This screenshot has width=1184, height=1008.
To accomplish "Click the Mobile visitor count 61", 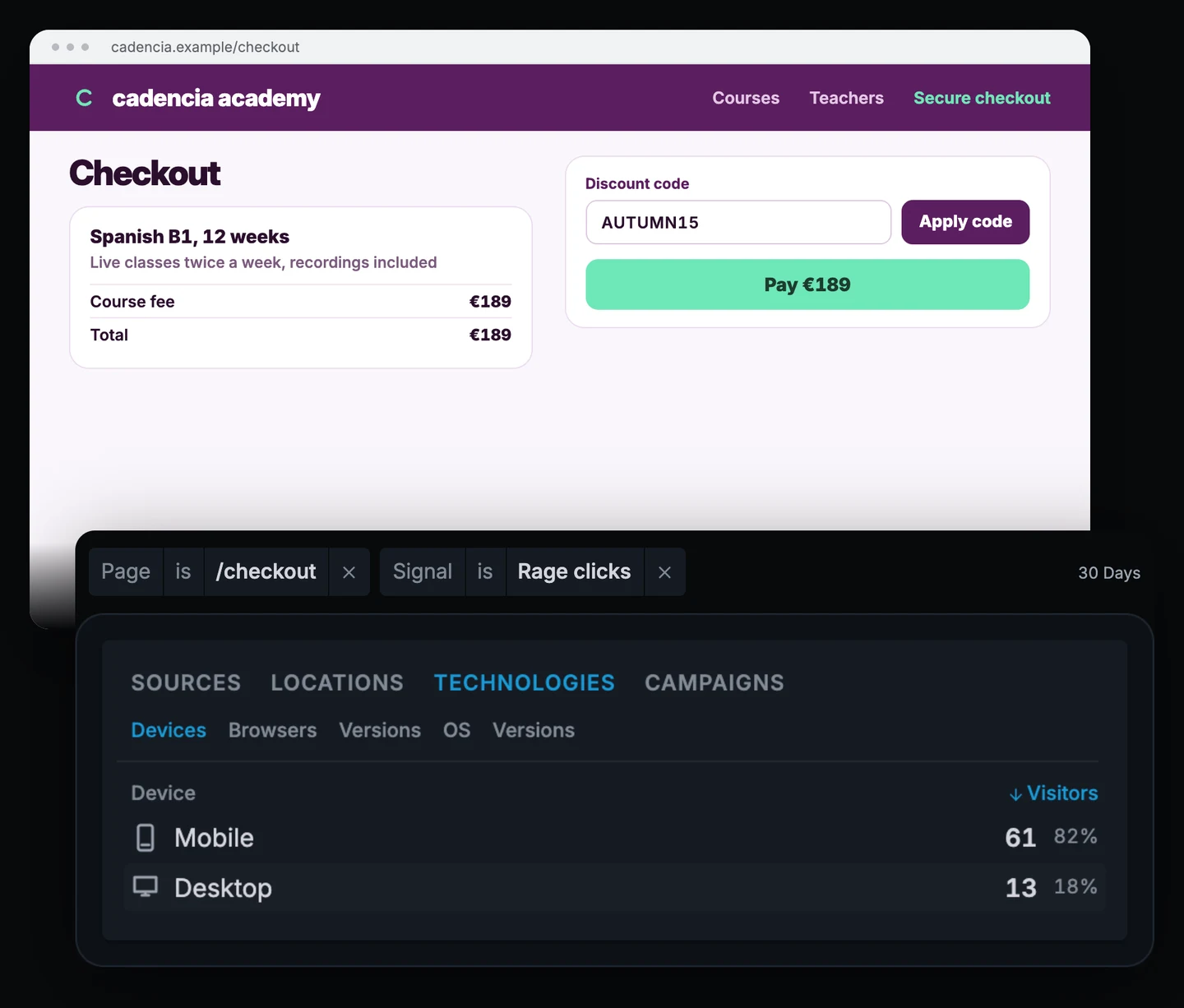I will pyautogui.click(x=1020, y=838).
